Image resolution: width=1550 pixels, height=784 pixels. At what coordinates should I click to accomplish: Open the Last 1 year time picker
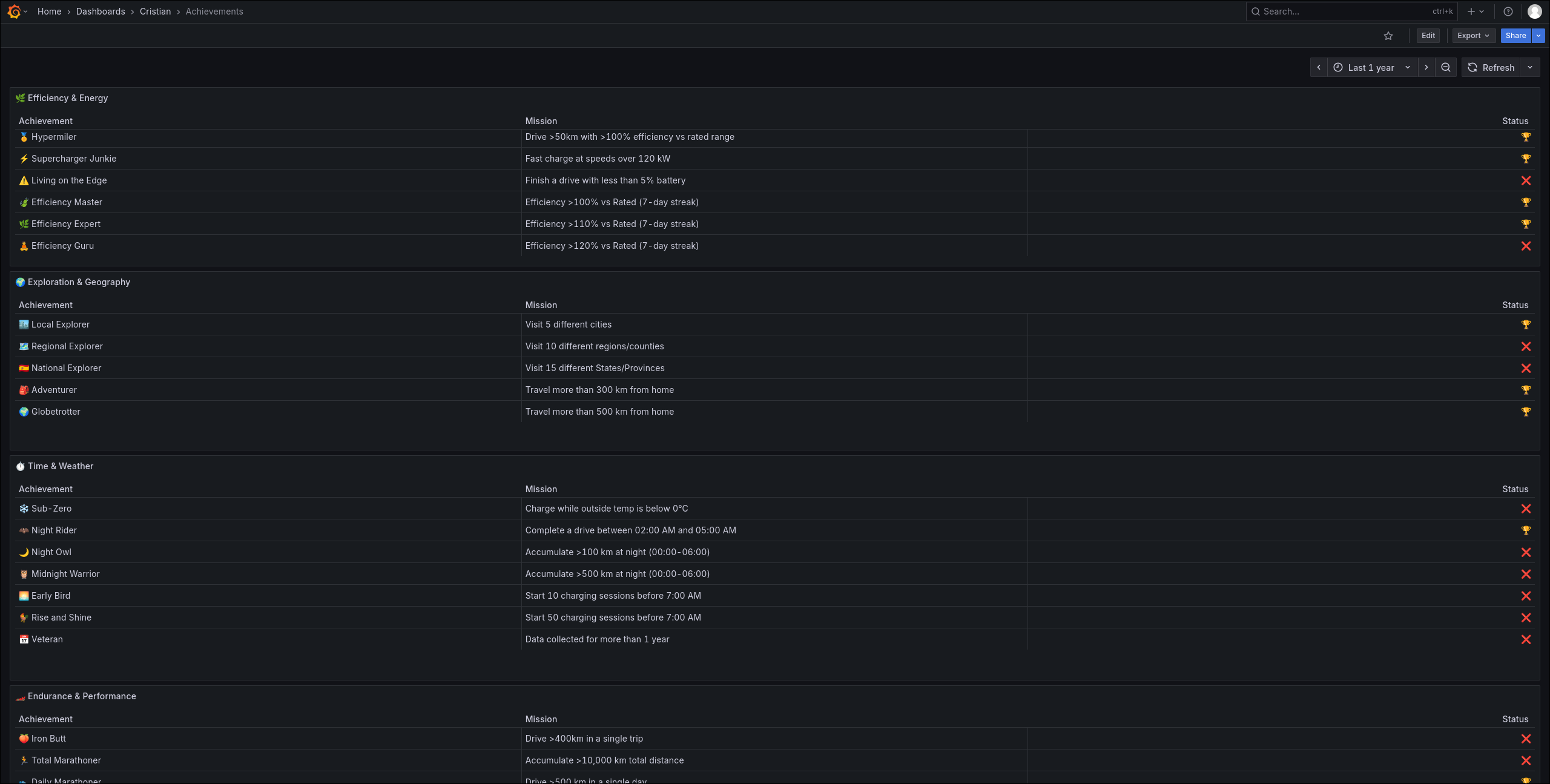[x=1372, y=67]
